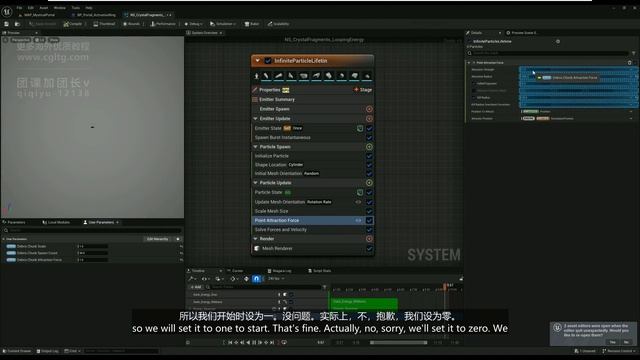Toggle the Spawn Burst Instantaneous module checkbox
Viewport: 640px width, 360px height.
(x=369, y=138)
